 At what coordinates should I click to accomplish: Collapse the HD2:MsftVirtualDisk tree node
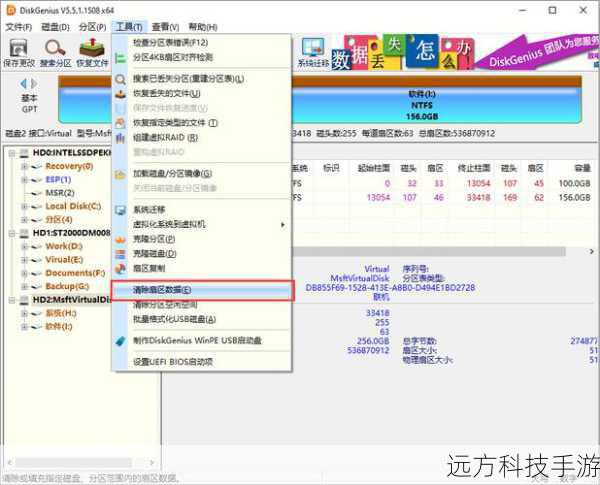pyautogui.click(x=12, y=300)
